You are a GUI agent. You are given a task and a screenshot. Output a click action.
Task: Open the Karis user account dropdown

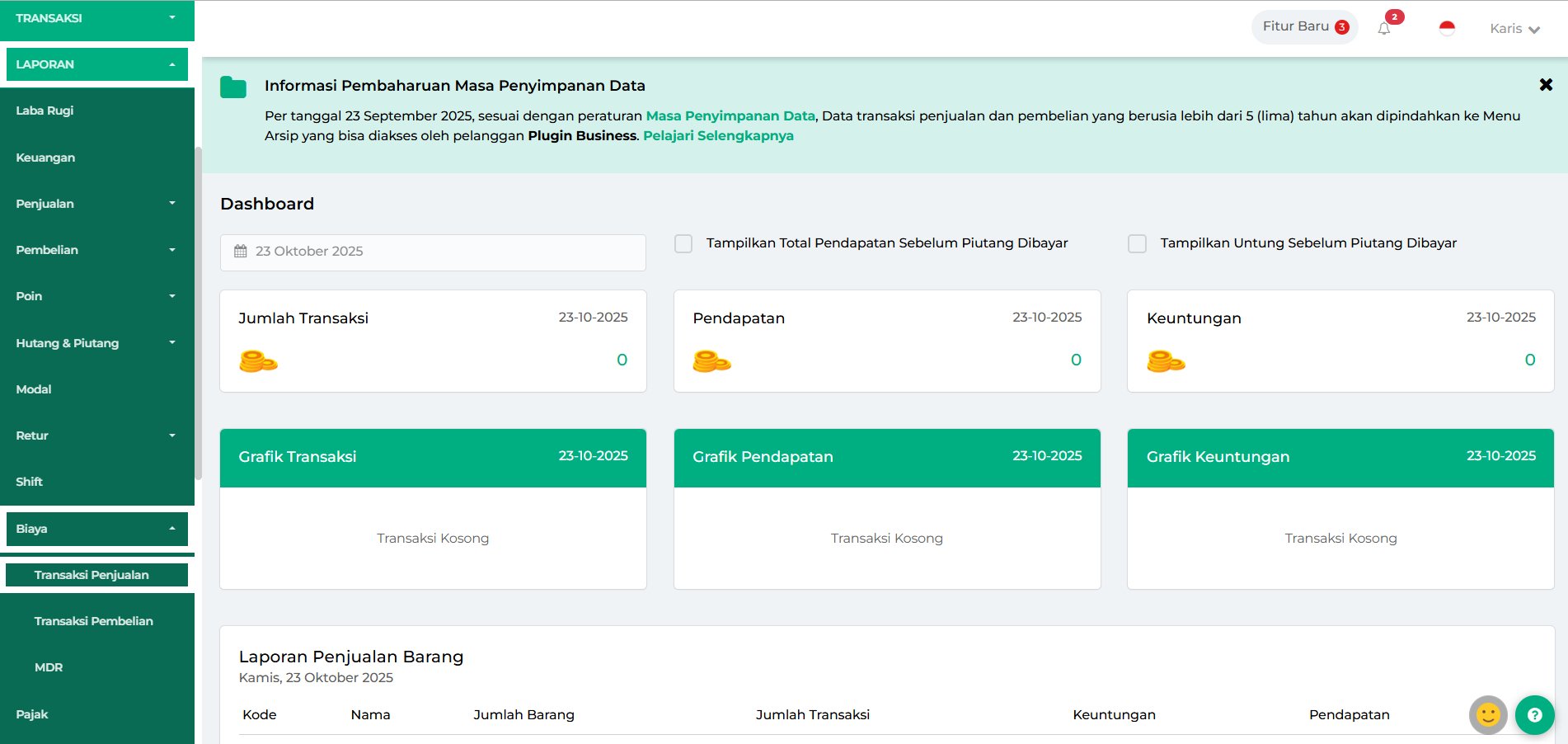coord(1514,29)
